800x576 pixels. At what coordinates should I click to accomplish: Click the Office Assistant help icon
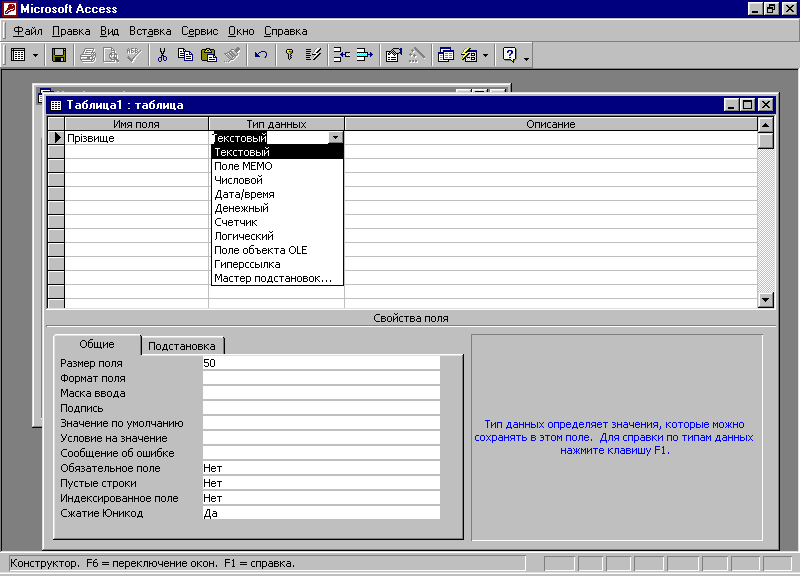[510, 55]
